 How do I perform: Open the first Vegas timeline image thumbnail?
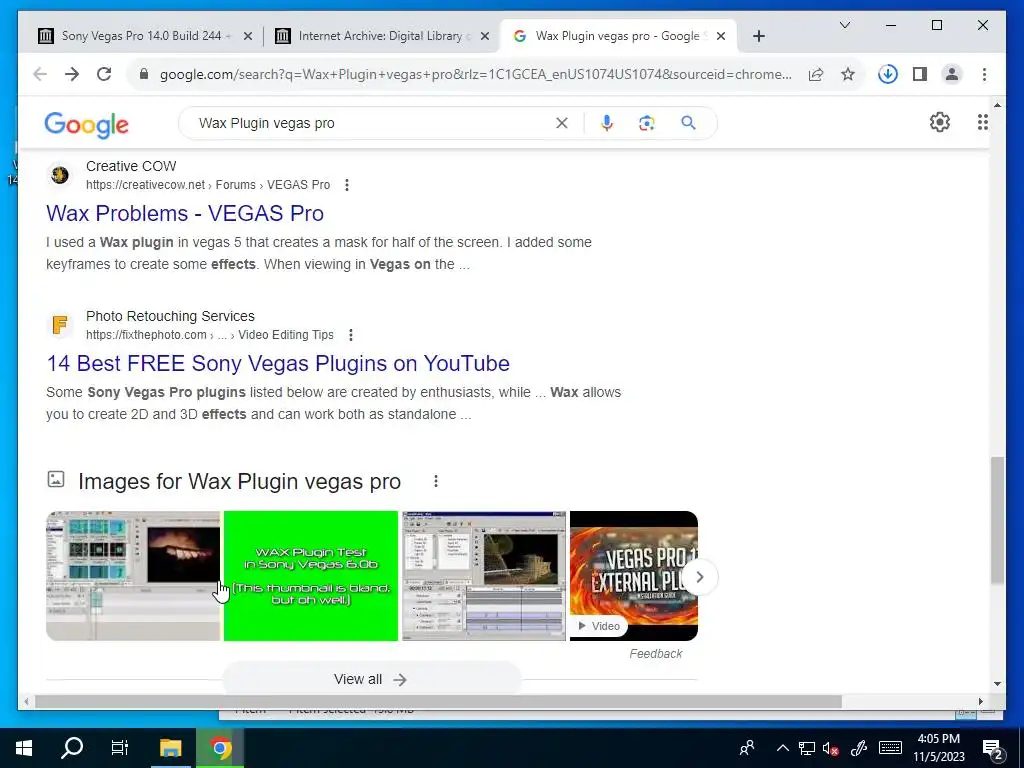coord(133,576)
